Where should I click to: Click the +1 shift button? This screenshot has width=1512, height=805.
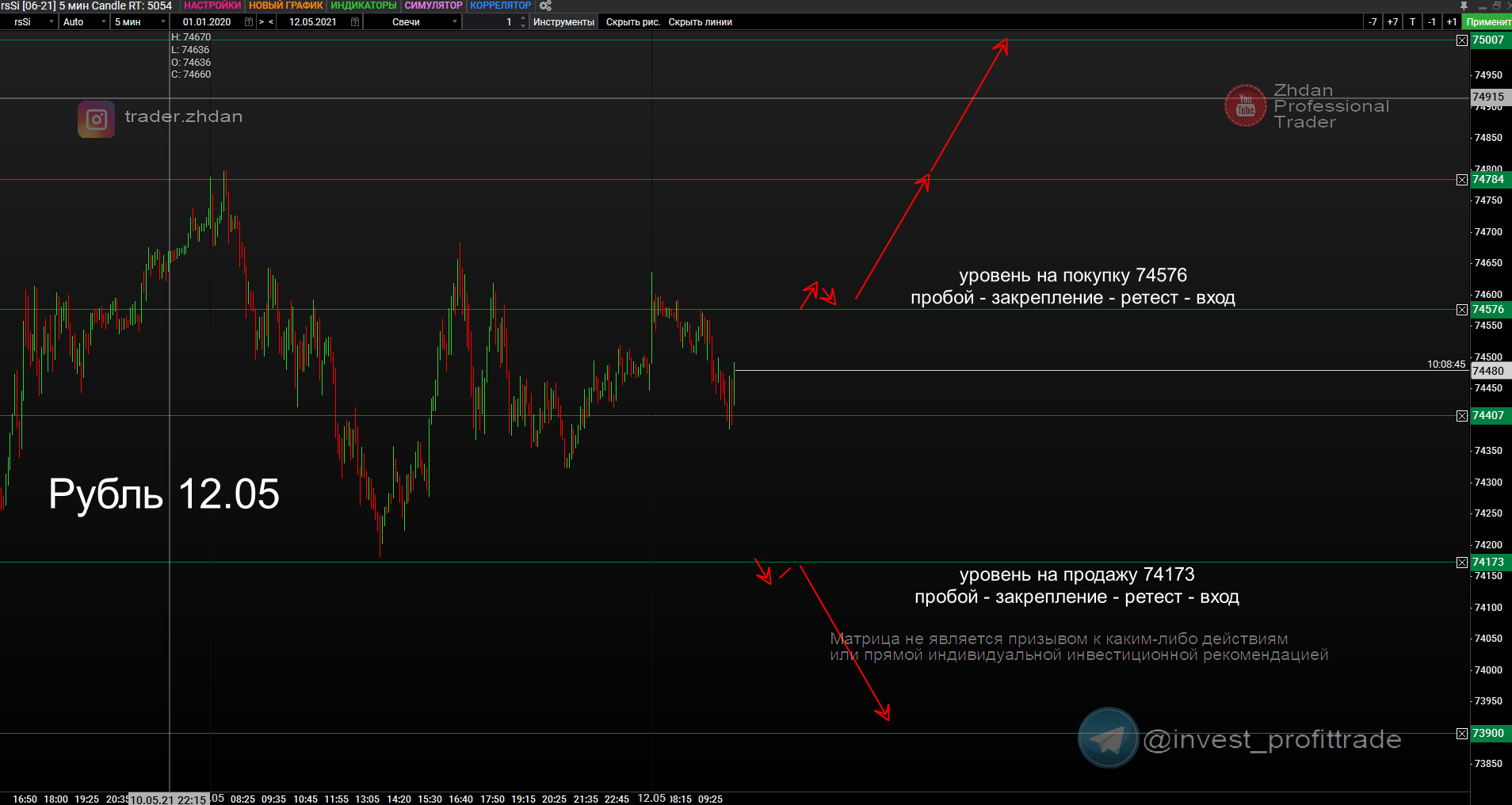pos(1452,22)
